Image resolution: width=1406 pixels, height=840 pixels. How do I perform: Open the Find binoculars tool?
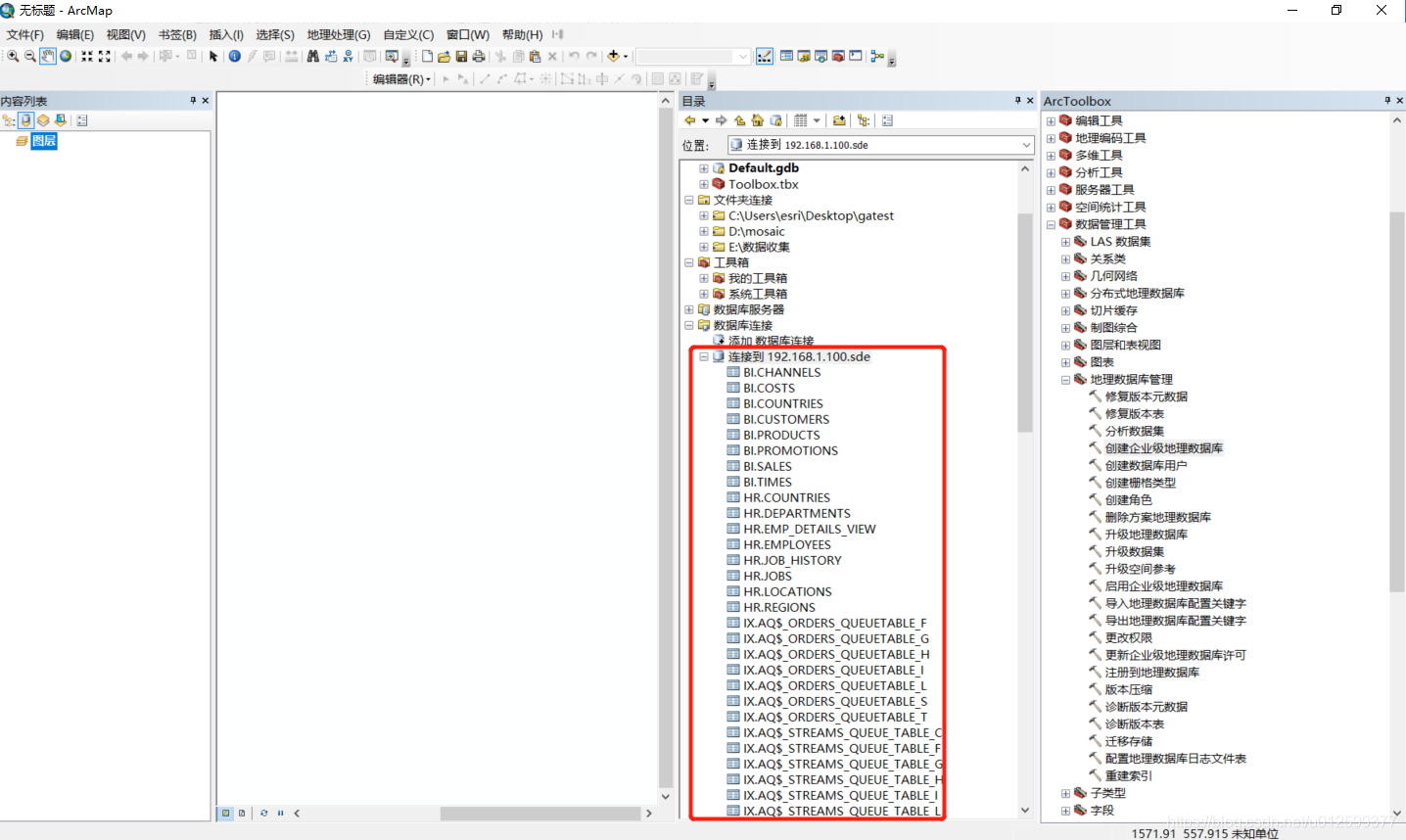[312, 56]
